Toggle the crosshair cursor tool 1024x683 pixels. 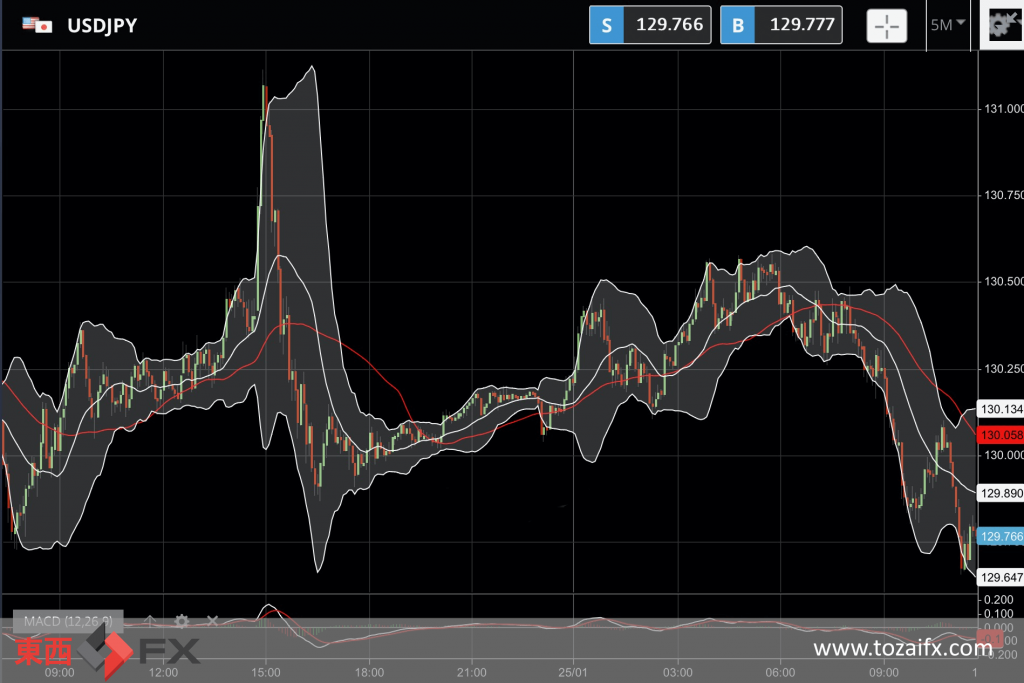coord(887,26)
